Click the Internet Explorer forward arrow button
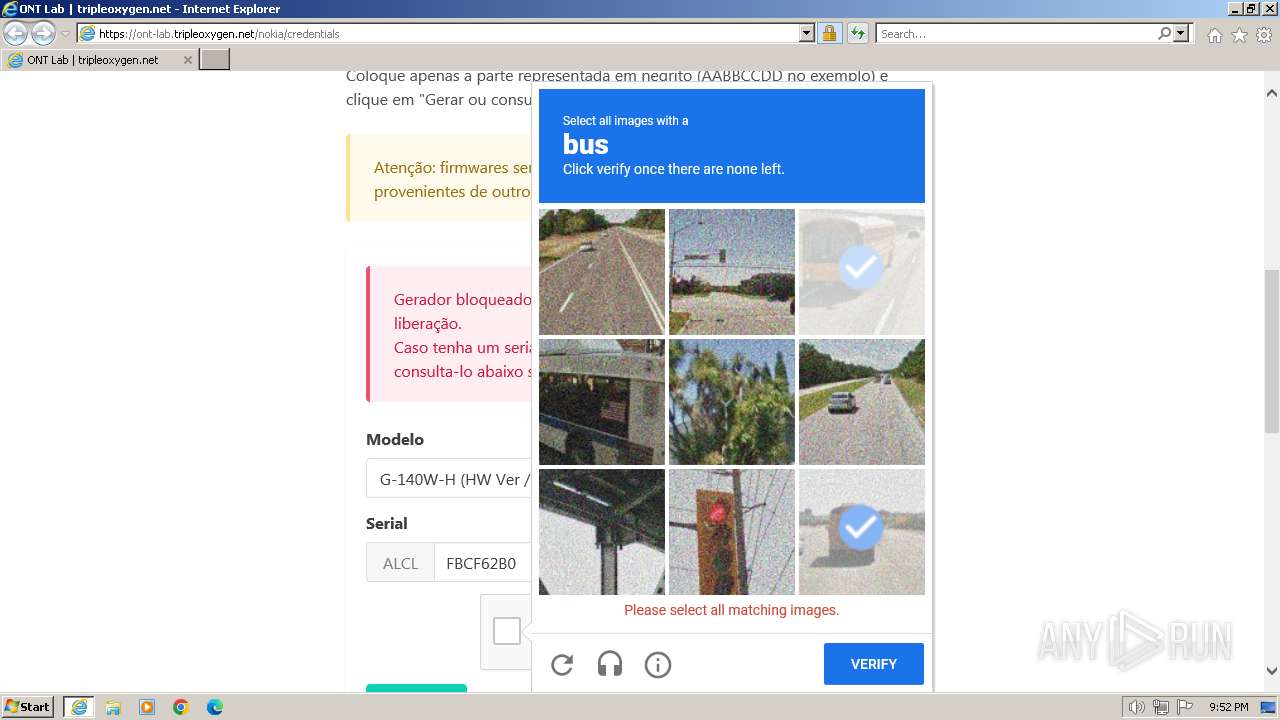 [43, 33]
